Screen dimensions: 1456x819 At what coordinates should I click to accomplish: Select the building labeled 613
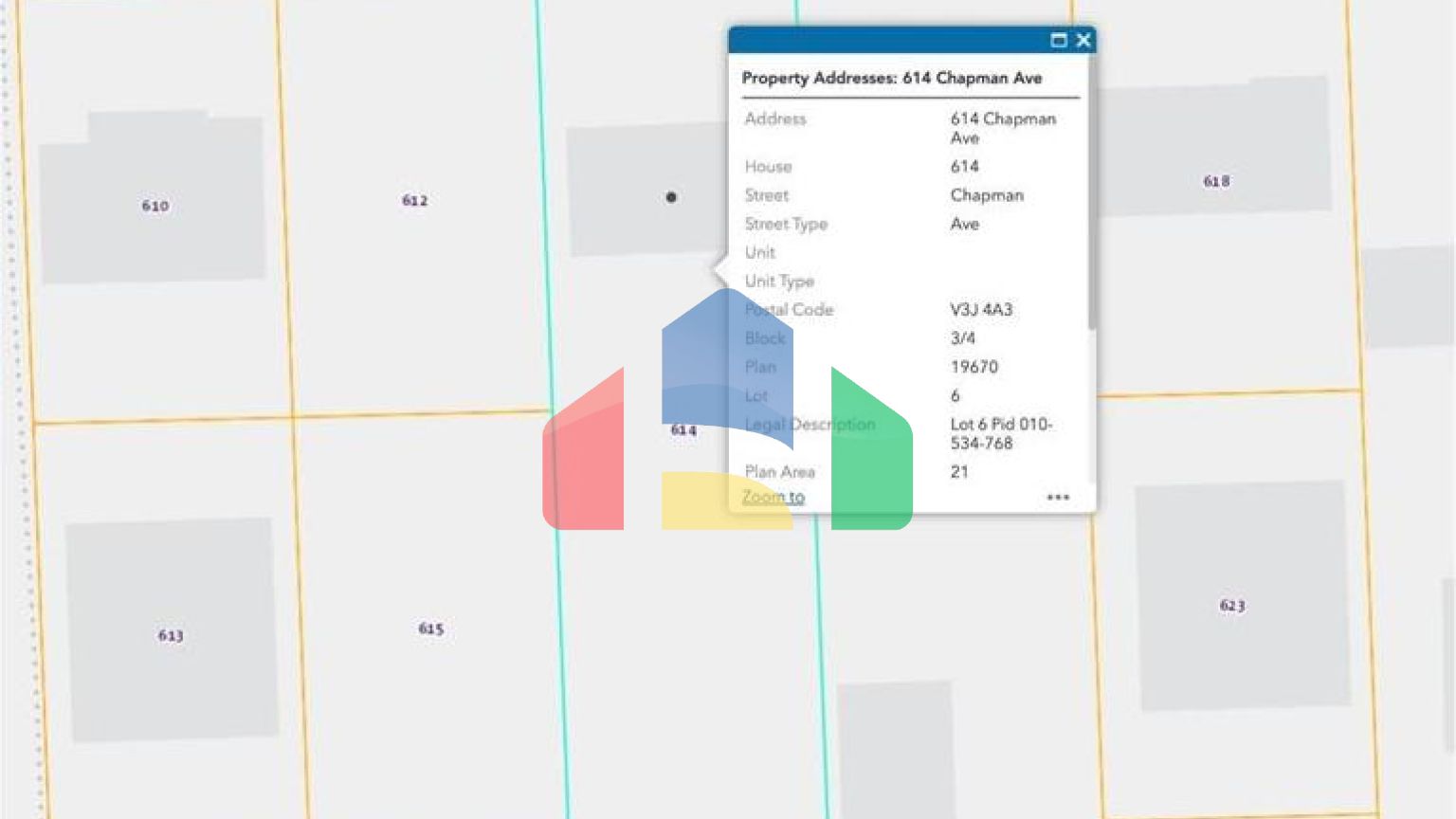point(171,635)
